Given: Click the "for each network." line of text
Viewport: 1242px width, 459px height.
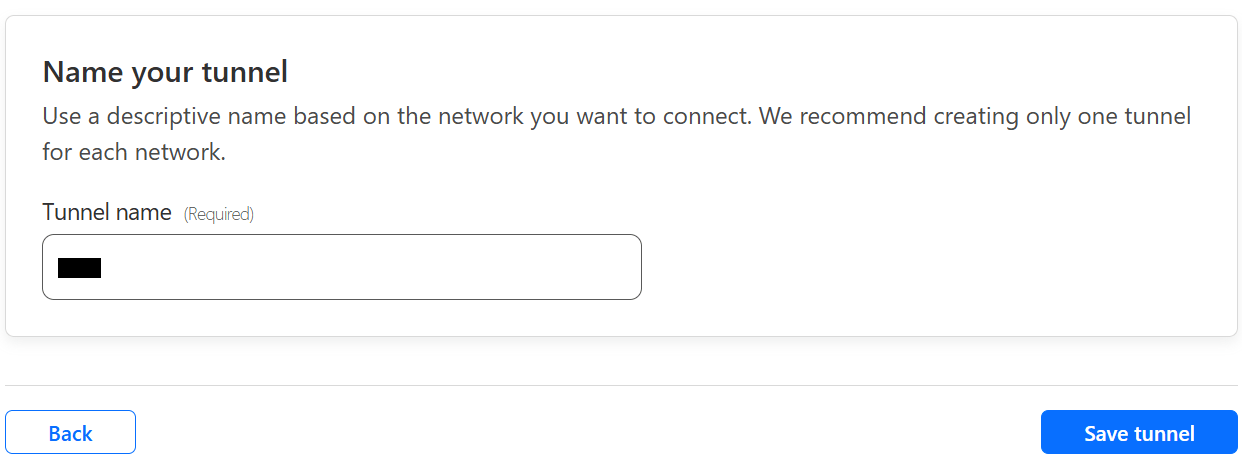Looking at the screenshot, I should pyautogui.click(x=133, y=153).
